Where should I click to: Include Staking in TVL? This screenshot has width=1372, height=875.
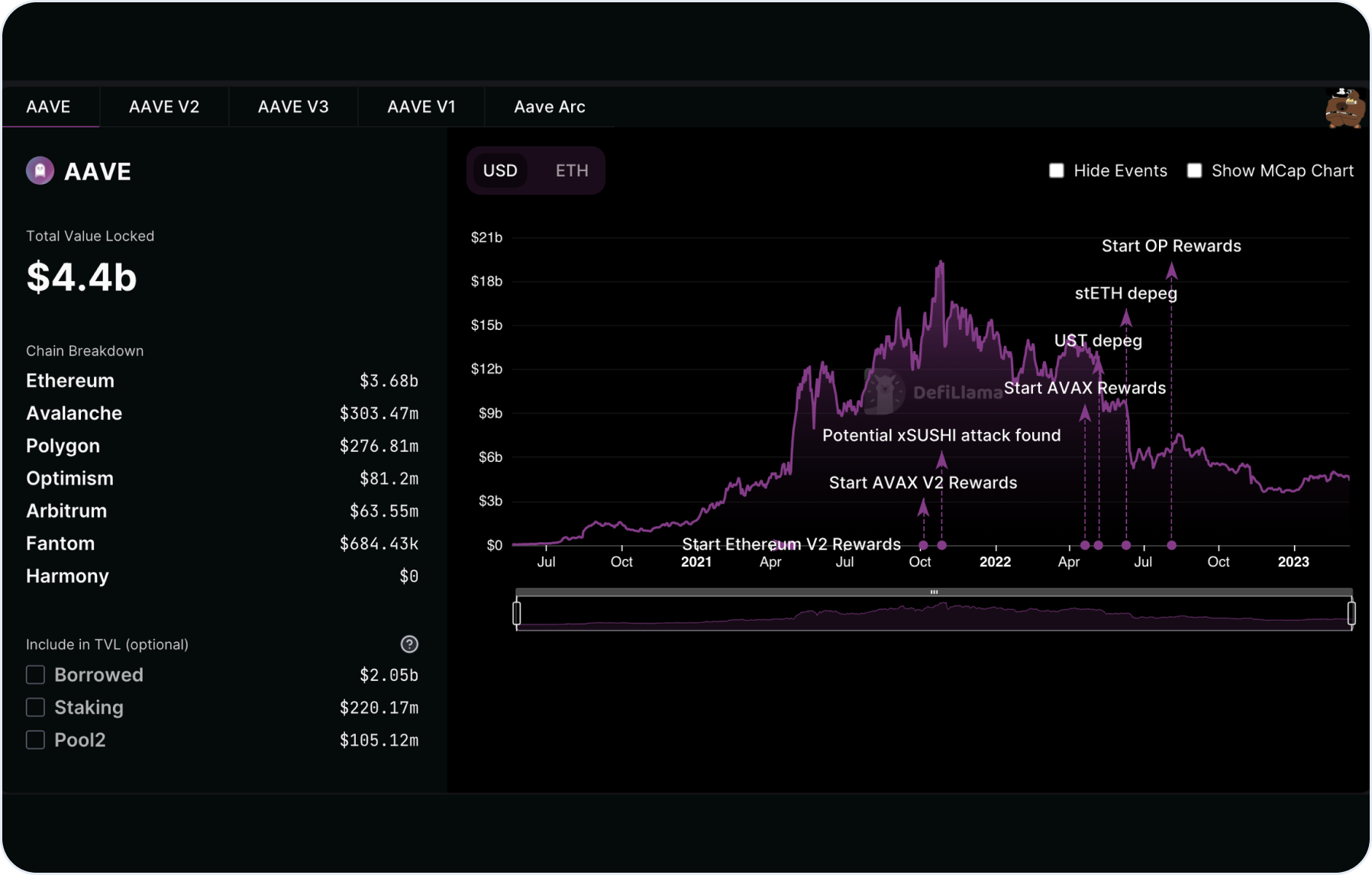35,707
